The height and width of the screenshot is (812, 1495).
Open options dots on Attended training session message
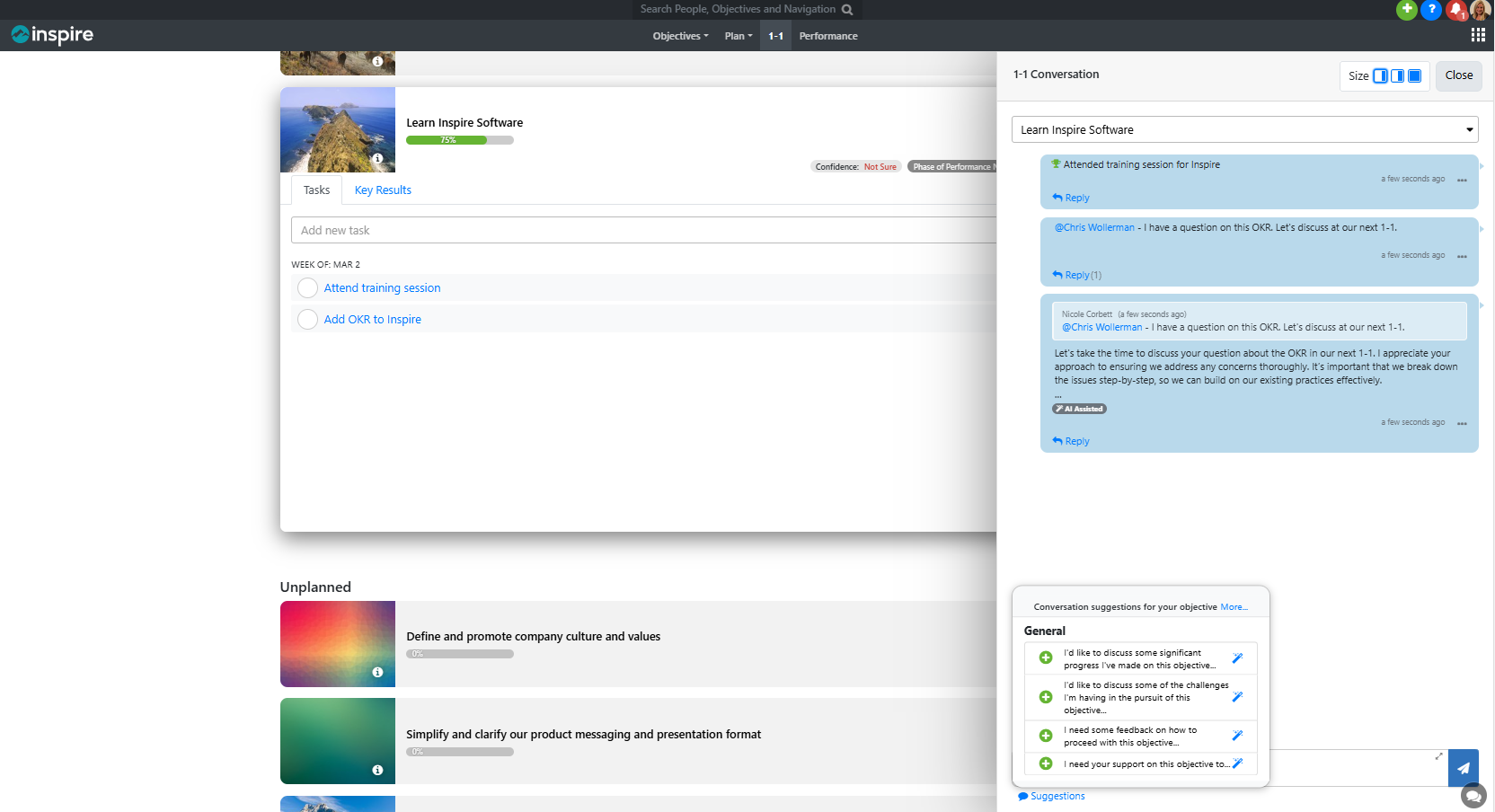click(1462, 181)
